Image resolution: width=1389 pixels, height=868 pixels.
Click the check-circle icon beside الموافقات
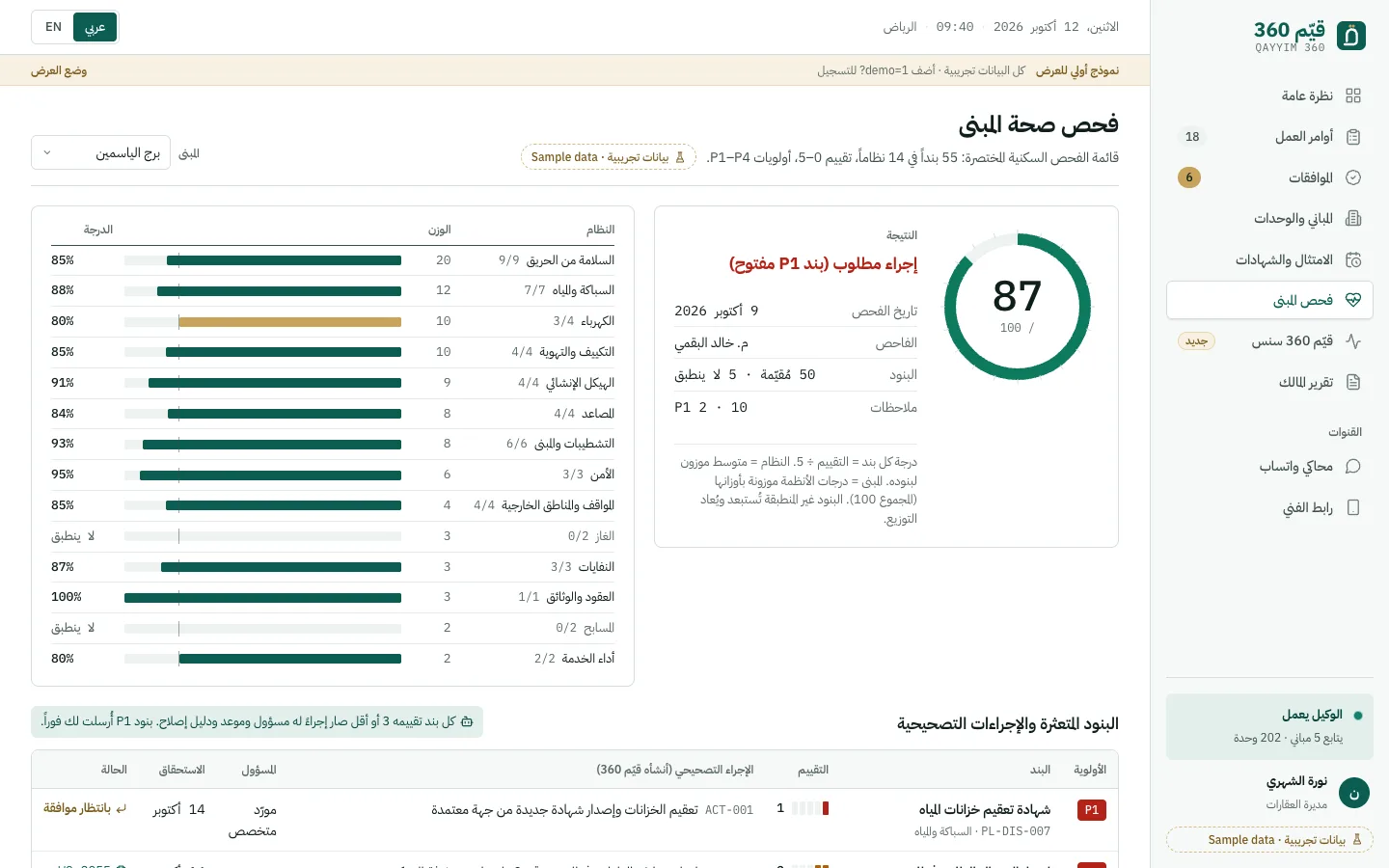pos(1353,177)
